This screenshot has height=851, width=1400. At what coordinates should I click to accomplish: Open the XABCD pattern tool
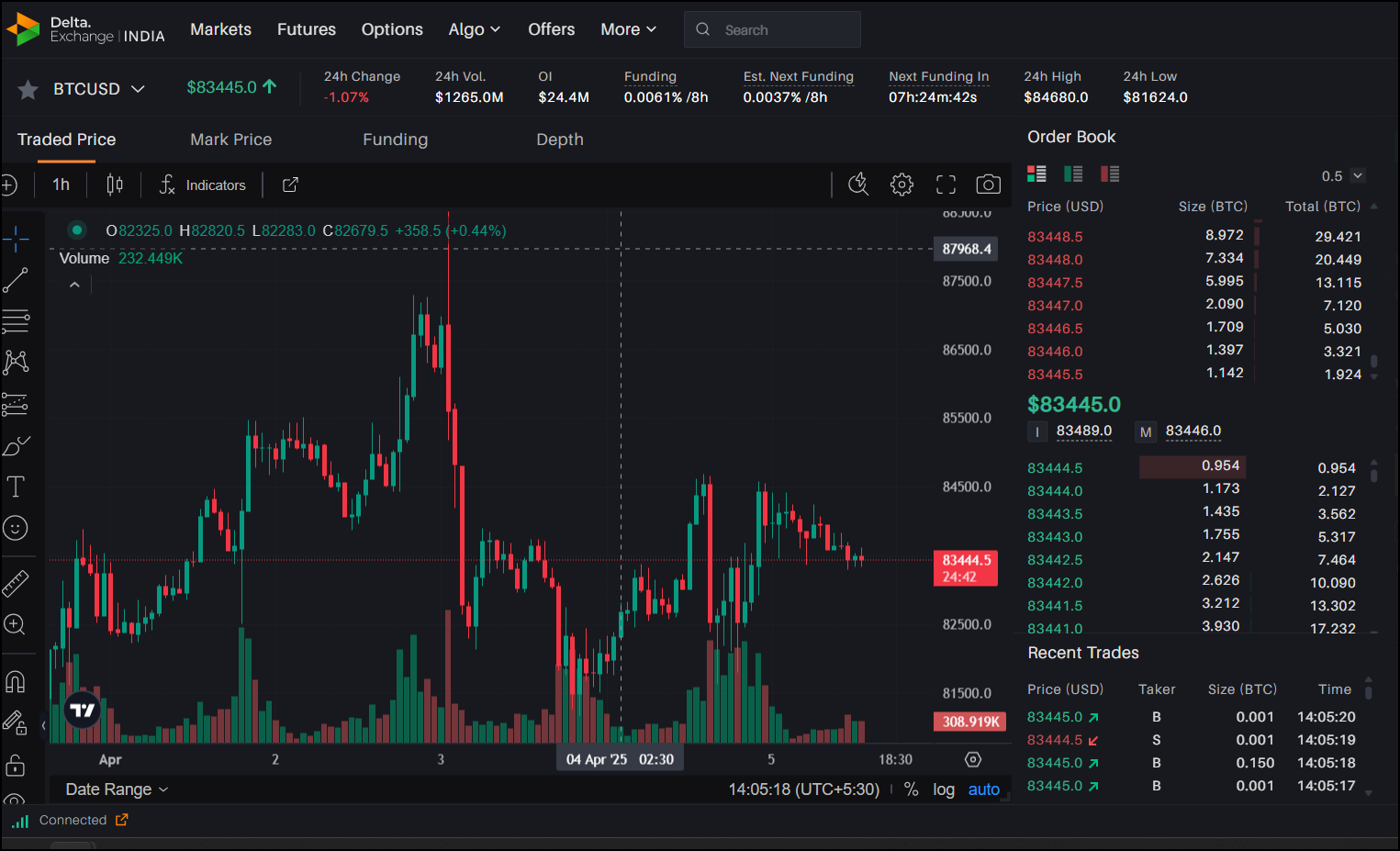coord(16,363)
